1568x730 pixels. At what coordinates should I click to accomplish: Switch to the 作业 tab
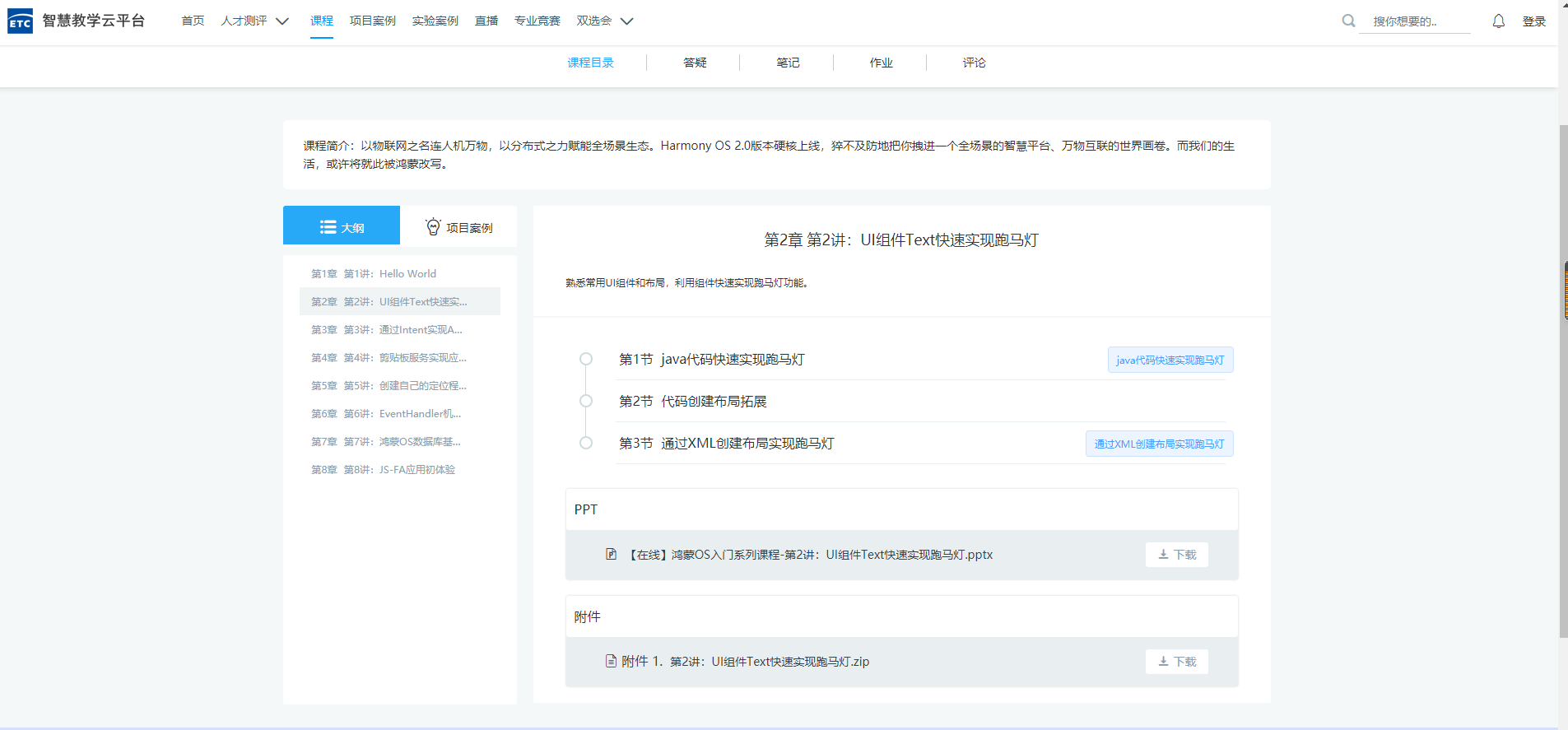pyautogui.click(x=881, y=63)
